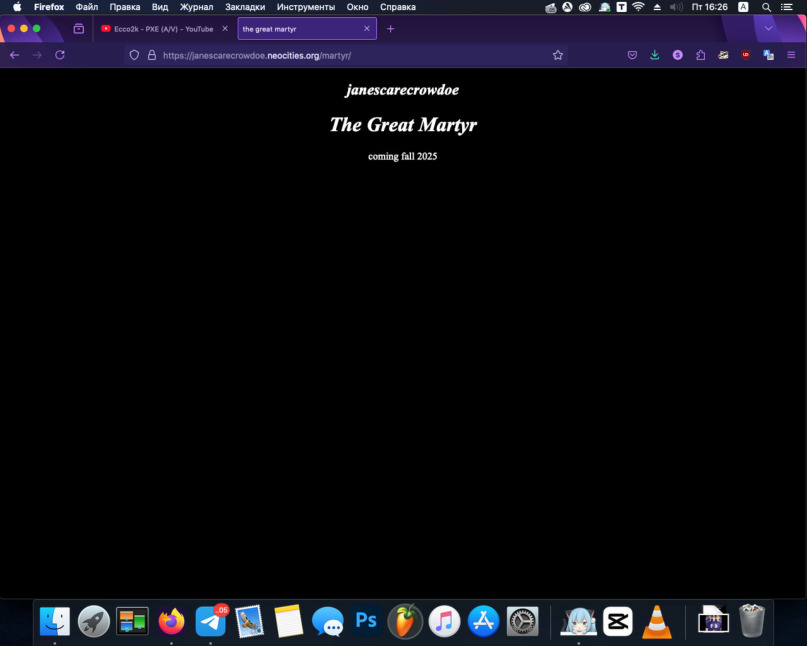This screenshot has width=807, height=646.
Task: Open the Закладки menu
Action: pos(245,7)
